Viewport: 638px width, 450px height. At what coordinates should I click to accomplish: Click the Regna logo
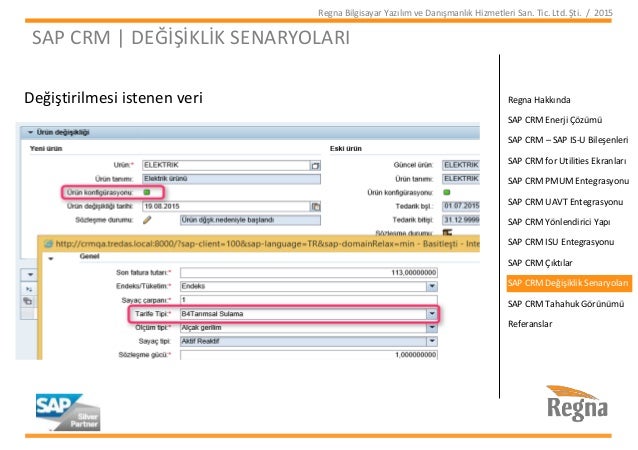click(577, 402)
